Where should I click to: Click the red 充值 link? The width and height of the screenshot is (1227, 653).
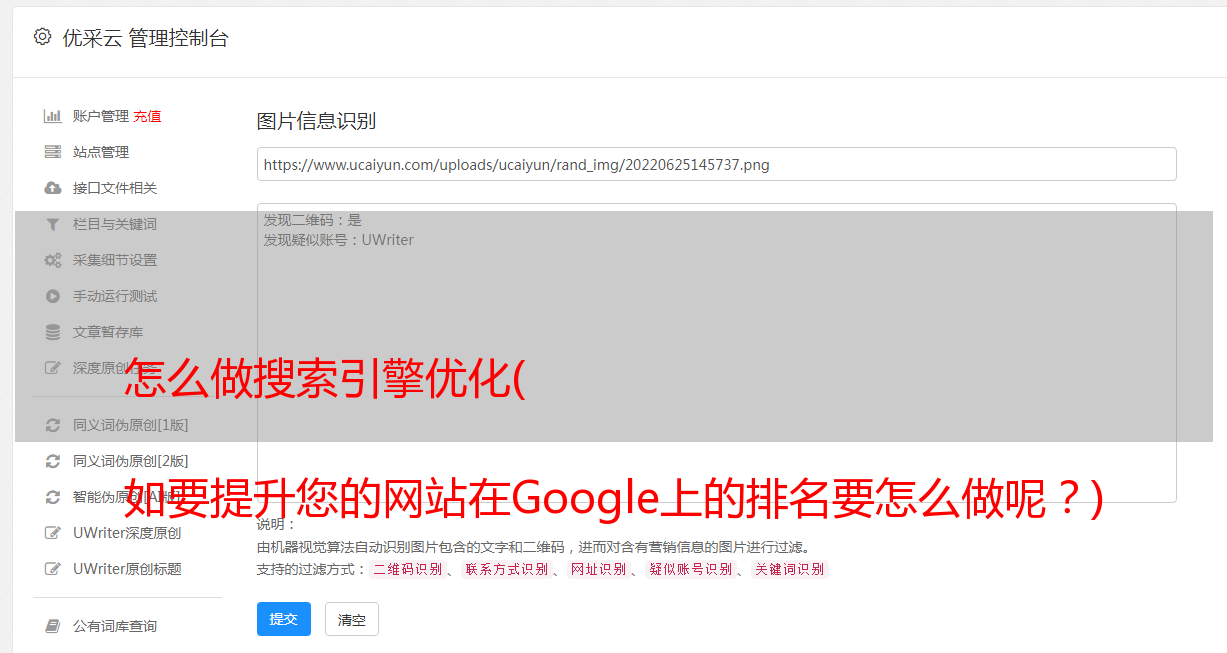(x=147, y=116)
